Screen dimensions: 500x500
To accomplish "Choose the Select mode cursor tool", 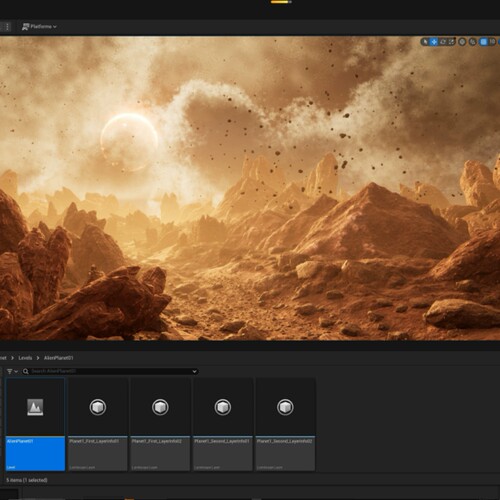I will click(425, 42).
